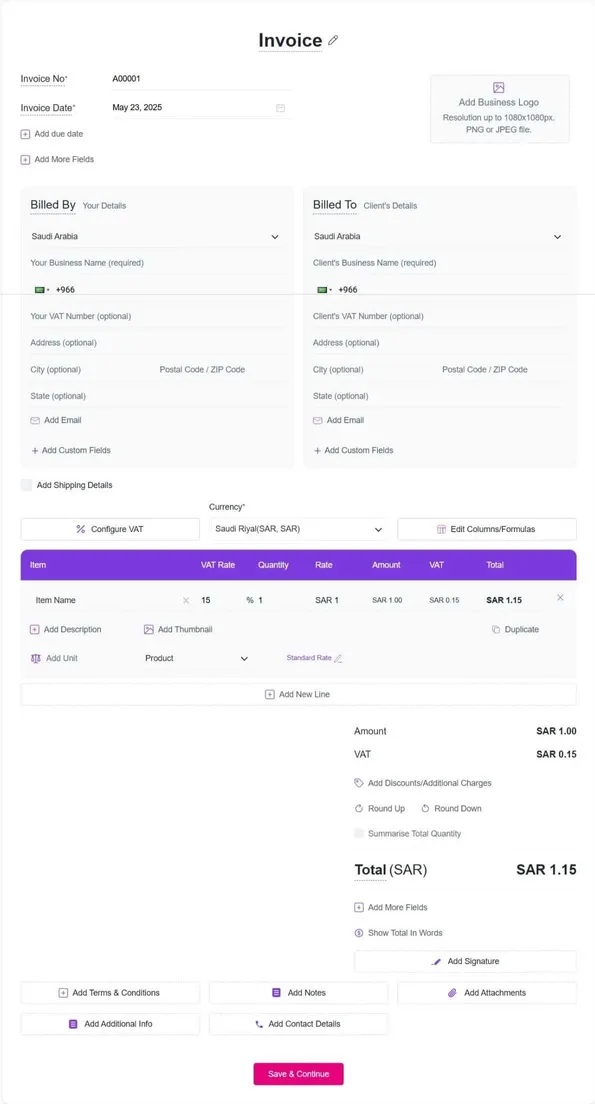Edit Standard Rate using its pencil icon

338,658
